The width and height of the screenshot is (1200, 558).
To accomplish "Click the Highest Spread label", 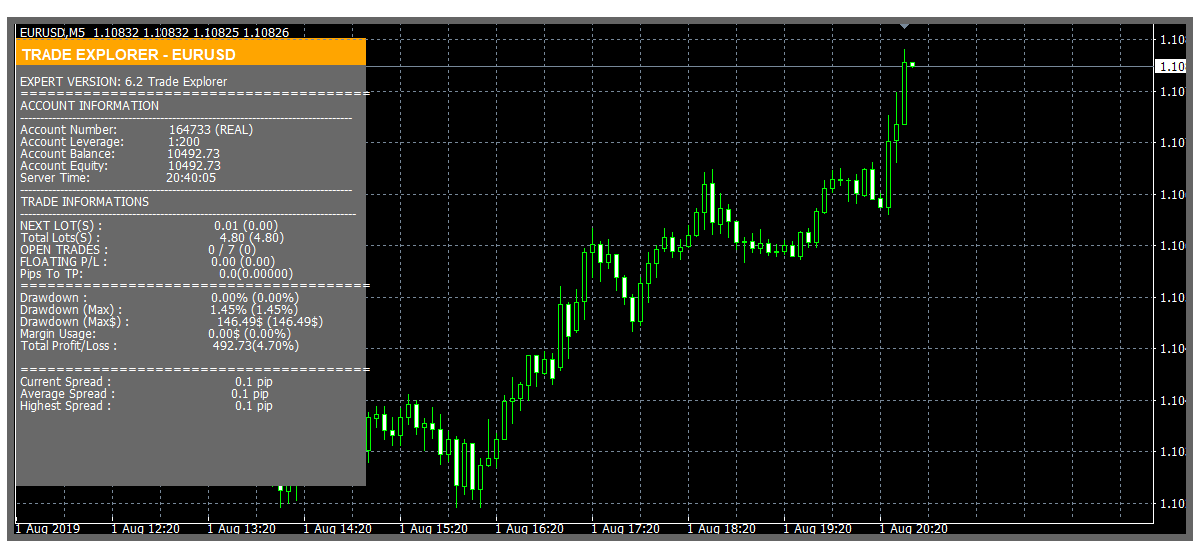I will (x=66, y=406).
